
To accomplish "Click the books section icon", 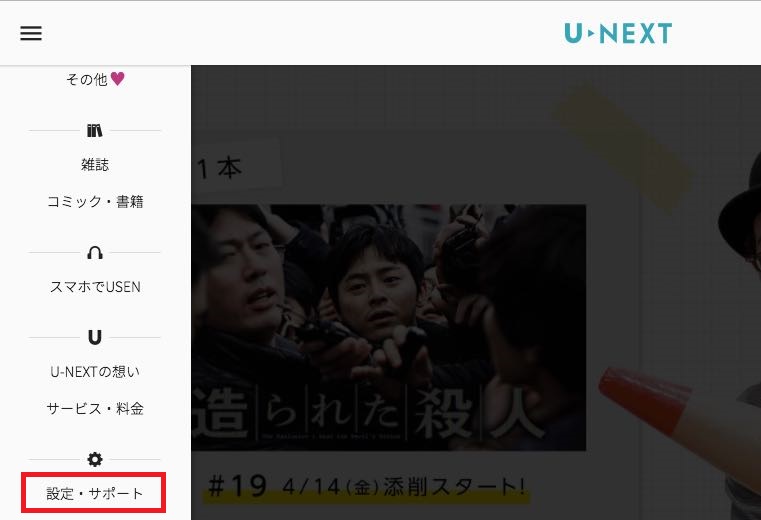I will click(95, 131).
